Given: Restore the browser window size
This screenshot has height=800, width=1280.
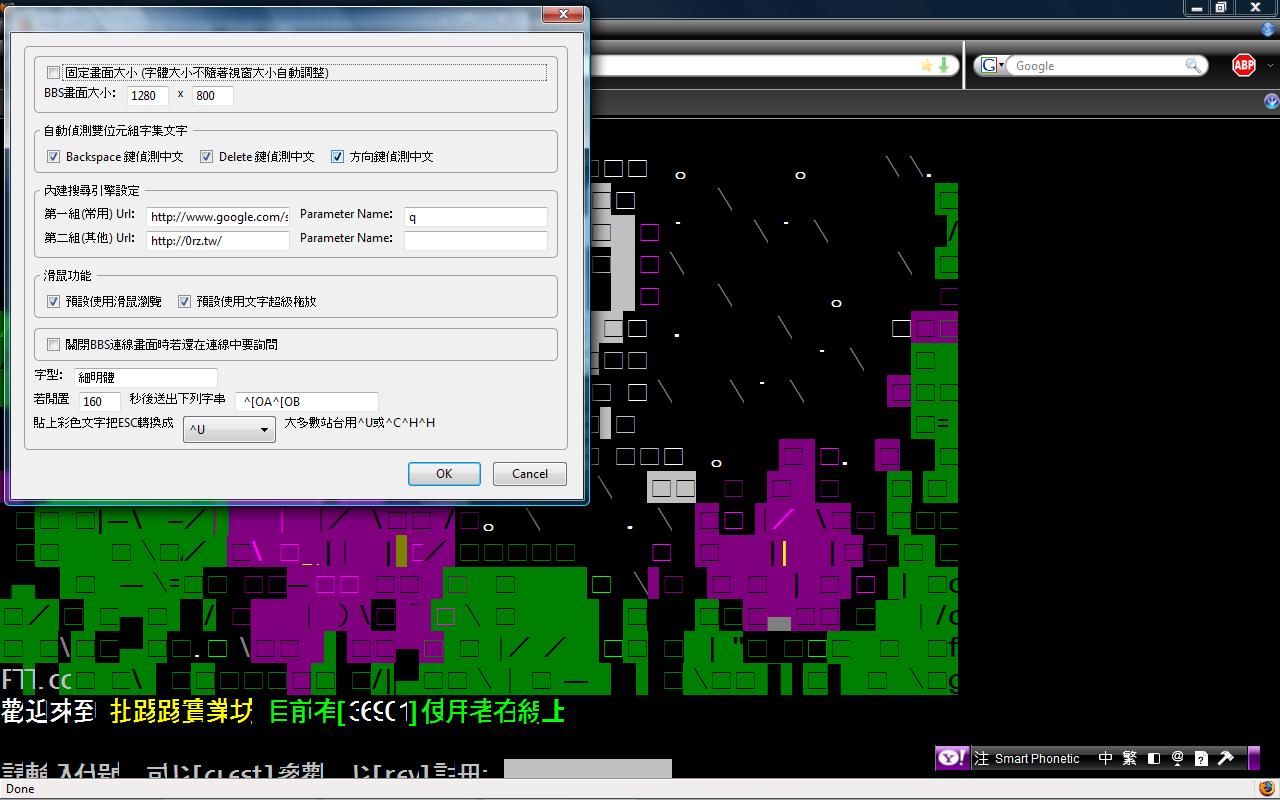Looking at the screenshot, I should 1221,7.
